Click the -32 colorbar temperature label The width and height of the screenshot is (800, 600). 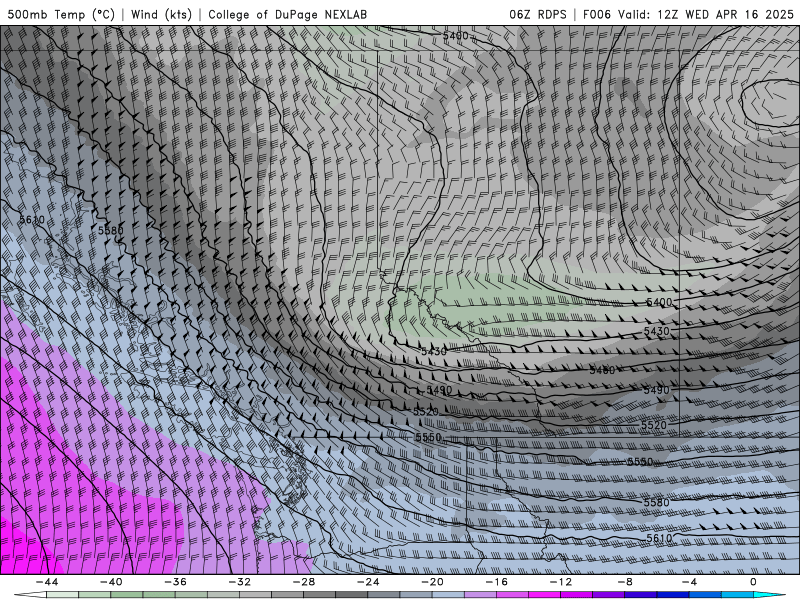pyautogui.click(x=239, y=582)
